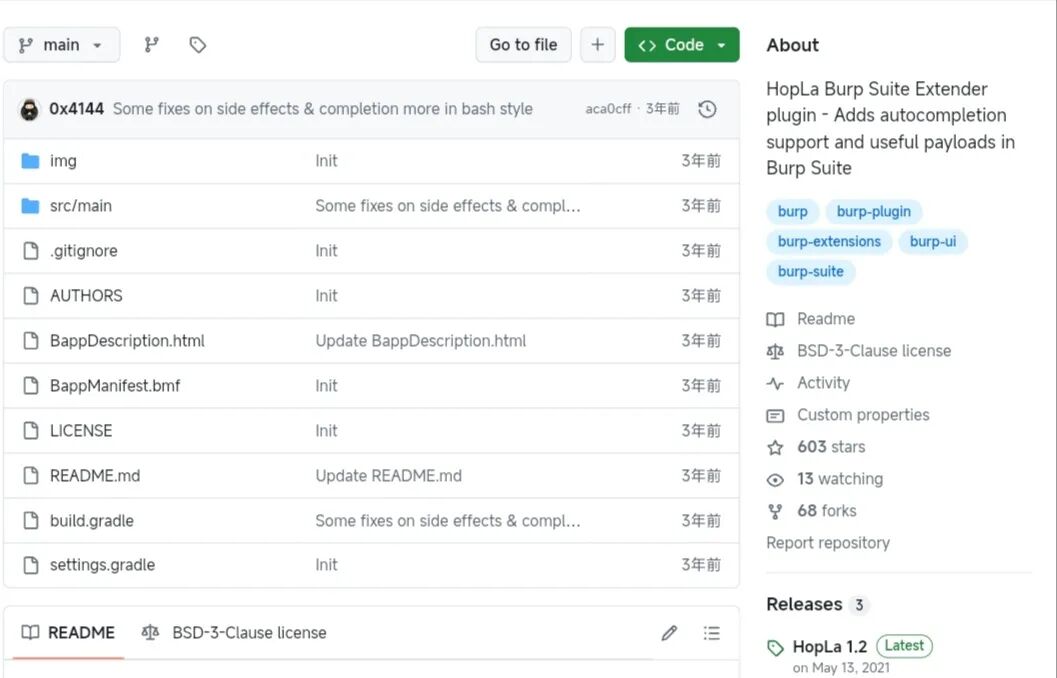Open README outline list icon
The image size is (1057, 678).
(x=711, y=633)
